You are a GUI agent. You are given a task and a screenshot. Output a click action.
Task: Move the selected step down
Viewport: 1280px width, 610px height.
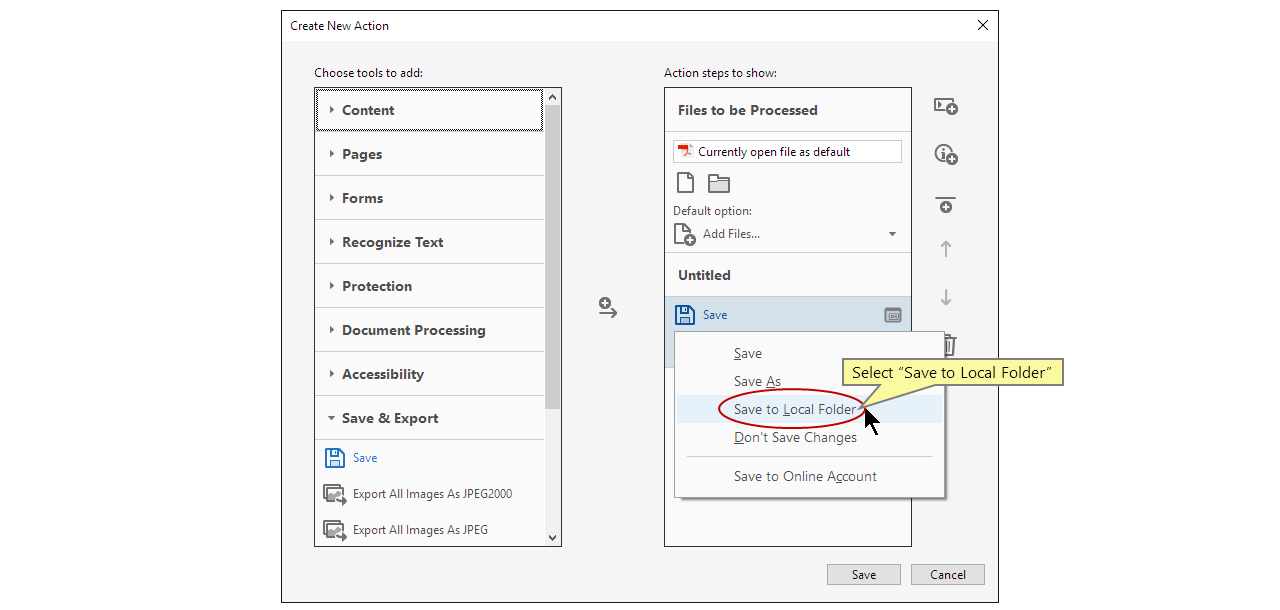coord(945,296)
